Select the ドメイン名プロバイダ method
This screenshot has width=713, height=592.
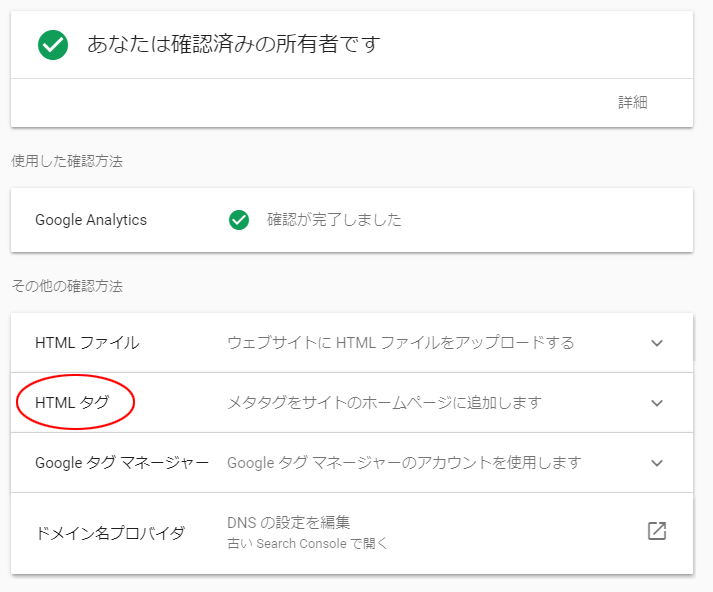coord(110,532)
